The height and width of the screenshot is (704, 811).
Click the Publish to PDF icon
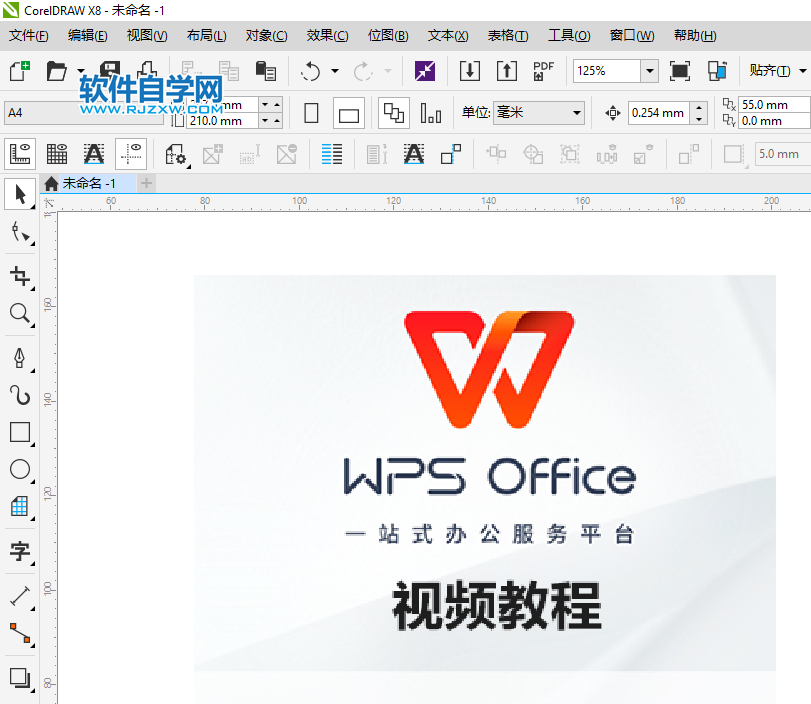pyautogui.click(x=543, y=71)
